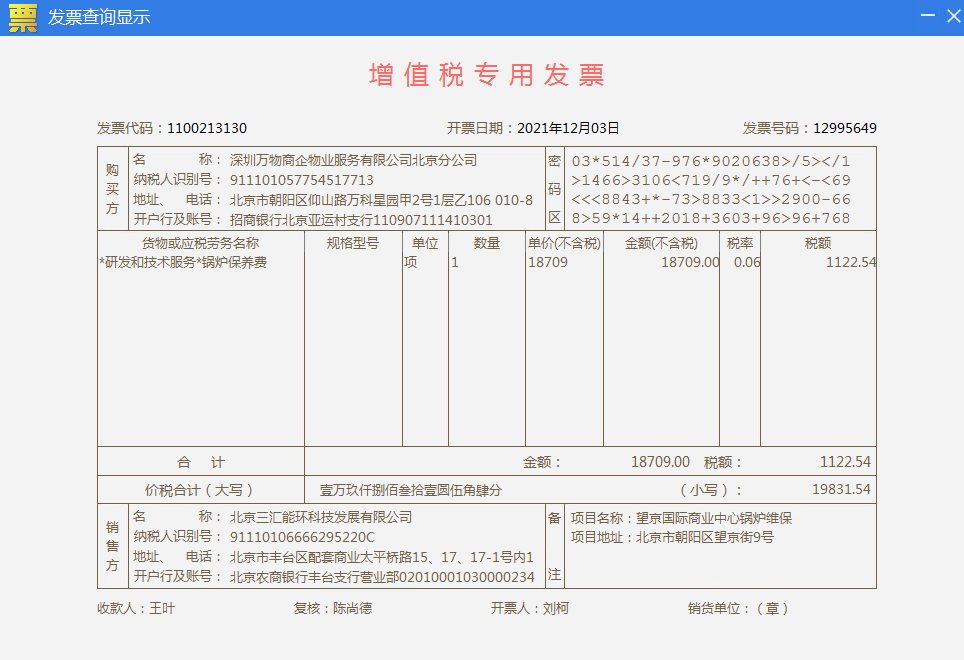964x660 pixels.
Task: Click the password area first code line
Action: click(x=710, y=161)
